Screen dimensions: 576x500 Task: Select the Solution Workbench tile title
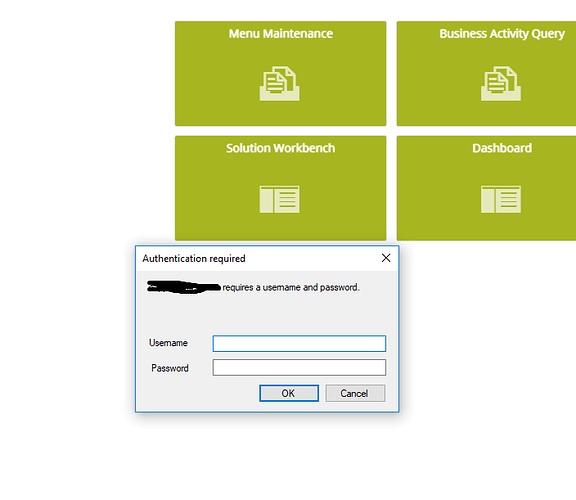(281, 148)
